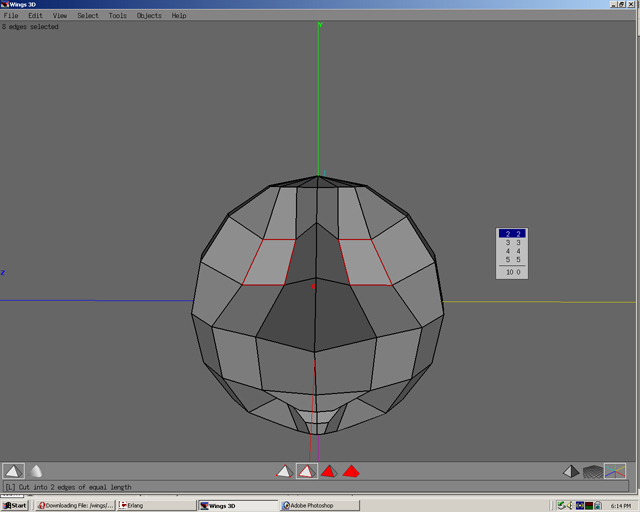640x512 pixels.
Task: Open the Edit menu
Action: (x=35, y=16)
